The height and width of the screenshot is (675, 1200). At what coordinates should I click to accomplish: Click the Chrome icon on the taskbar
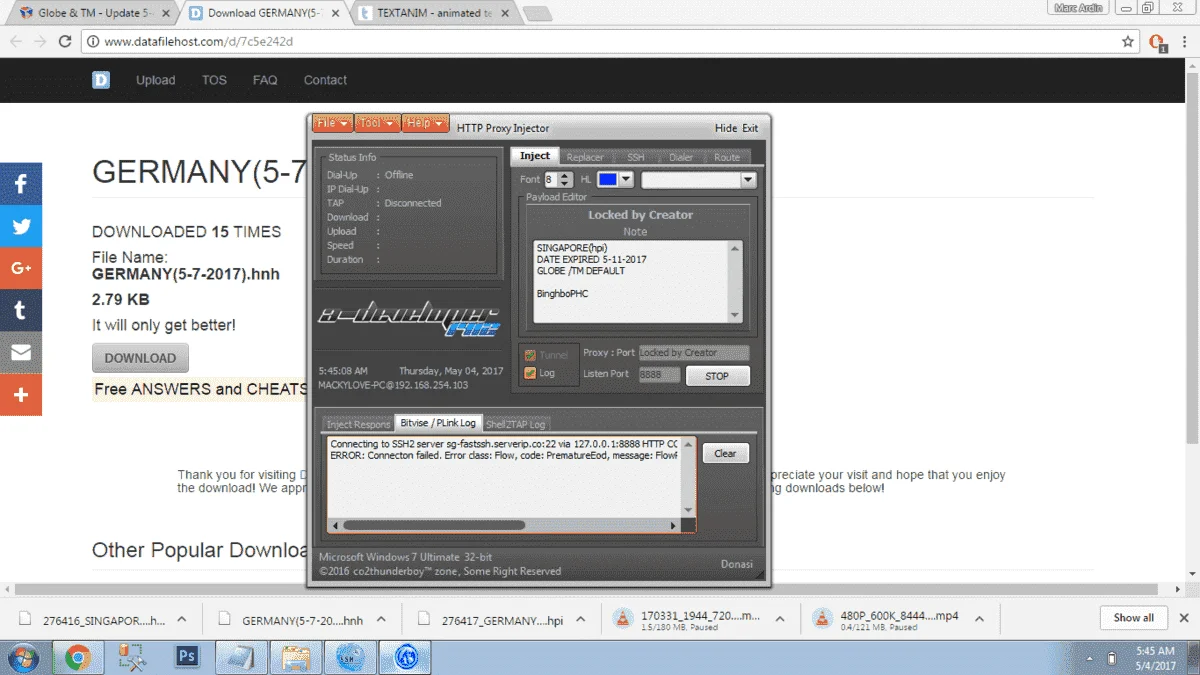(78, 657)
